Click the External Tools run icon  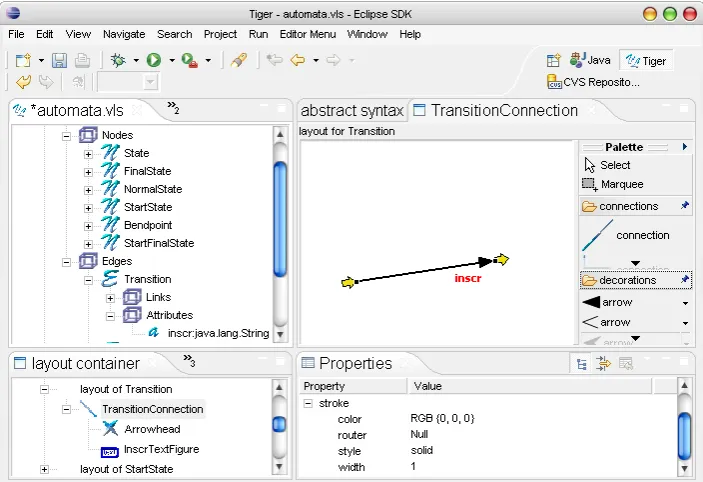pos(189,60)
